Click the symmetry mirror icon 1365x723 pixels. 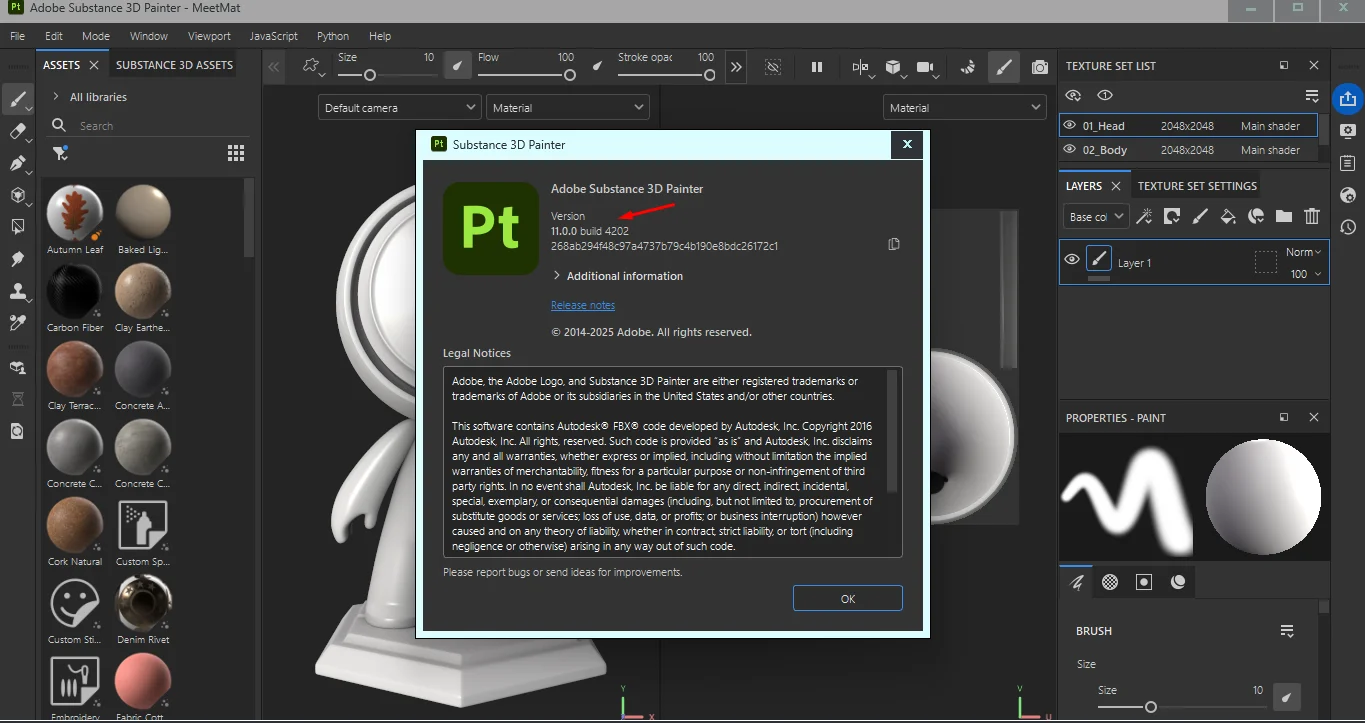[860, 67]
